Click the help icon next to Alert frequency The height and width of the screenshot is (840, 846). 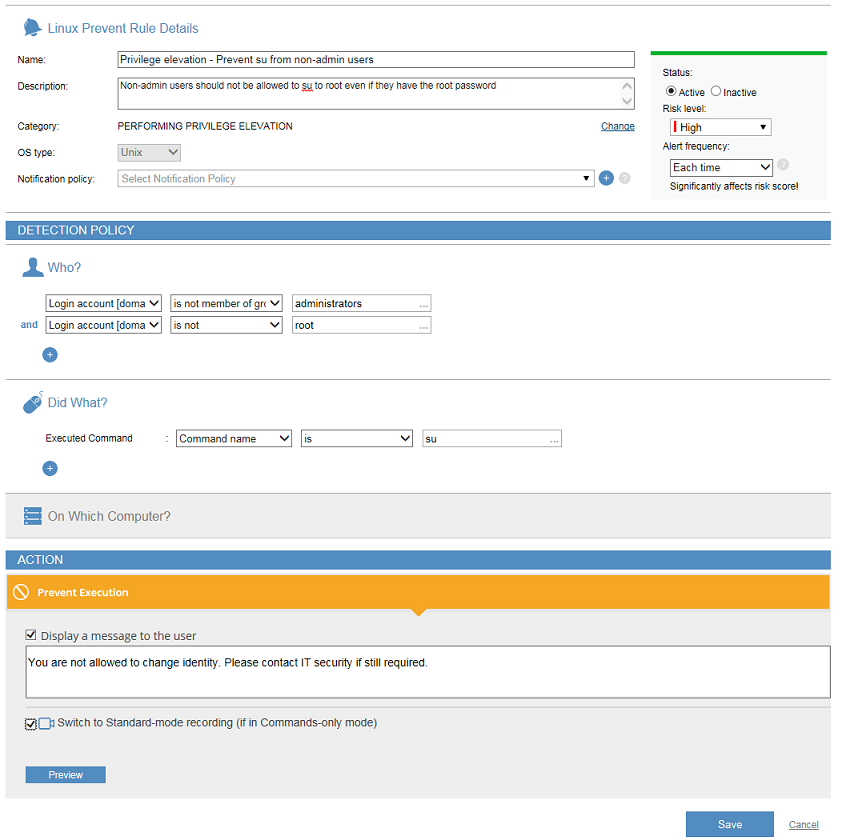point(783,166)
